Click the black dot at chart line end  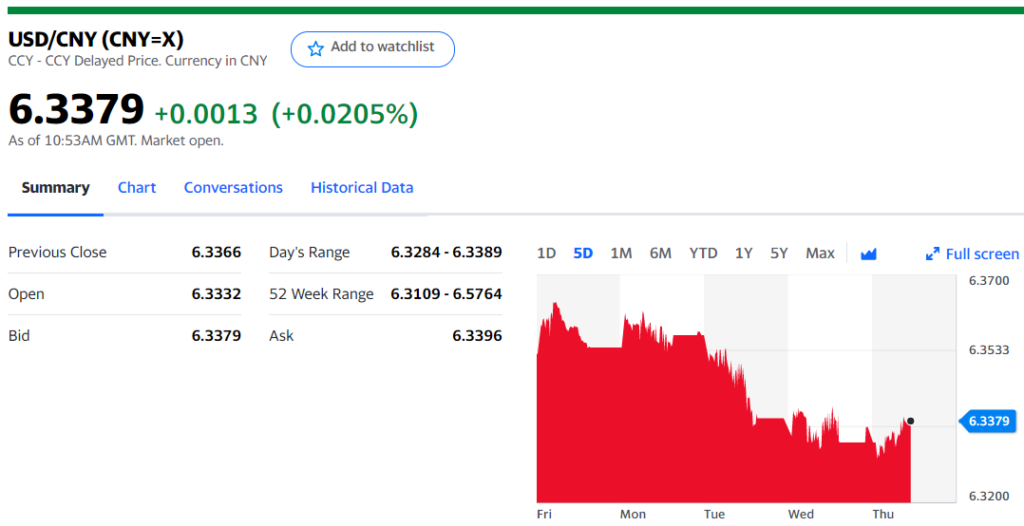(x=910, y=421)
